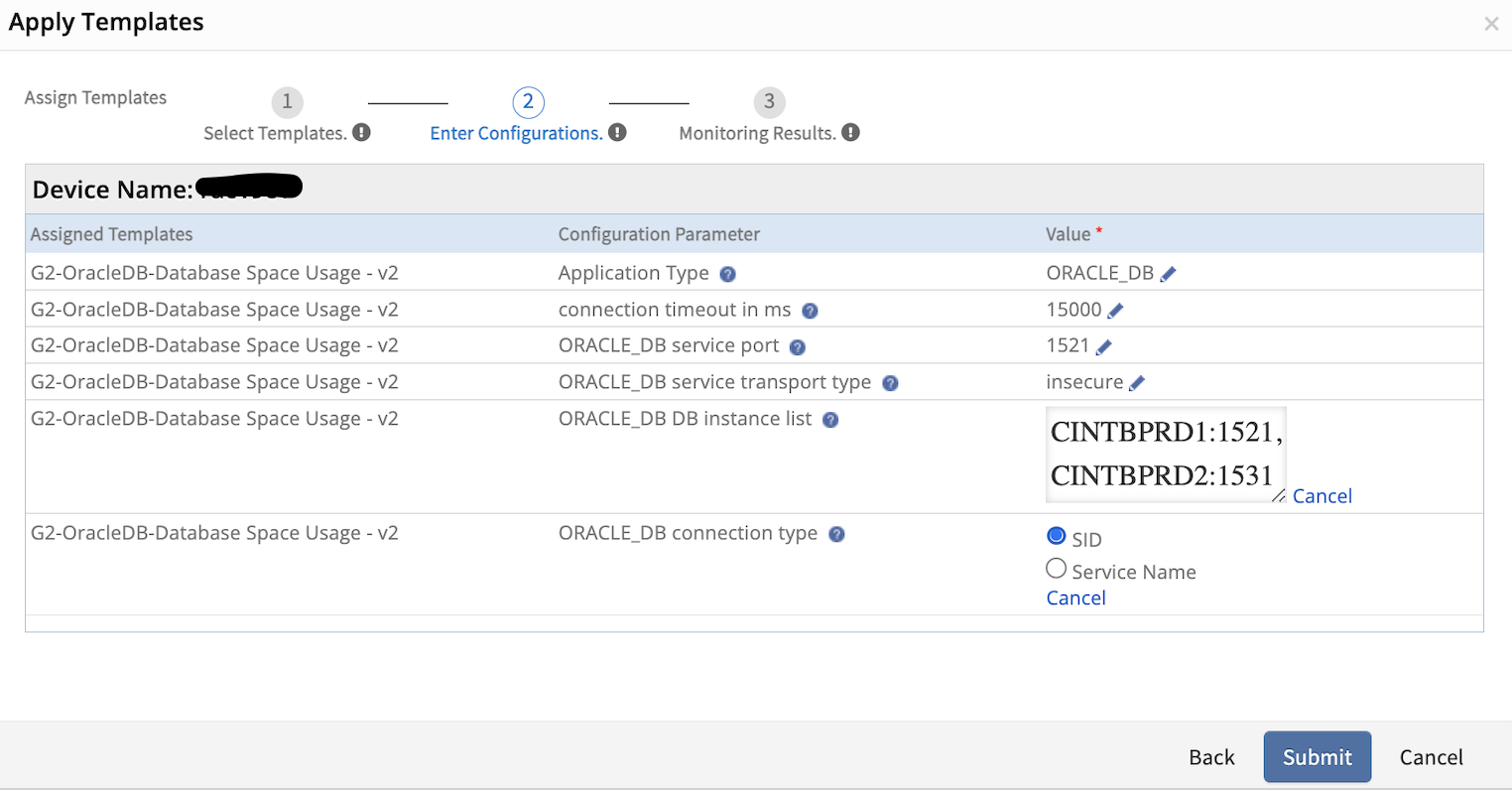Edit the service port 1521 value

[x=1103, y=346]
